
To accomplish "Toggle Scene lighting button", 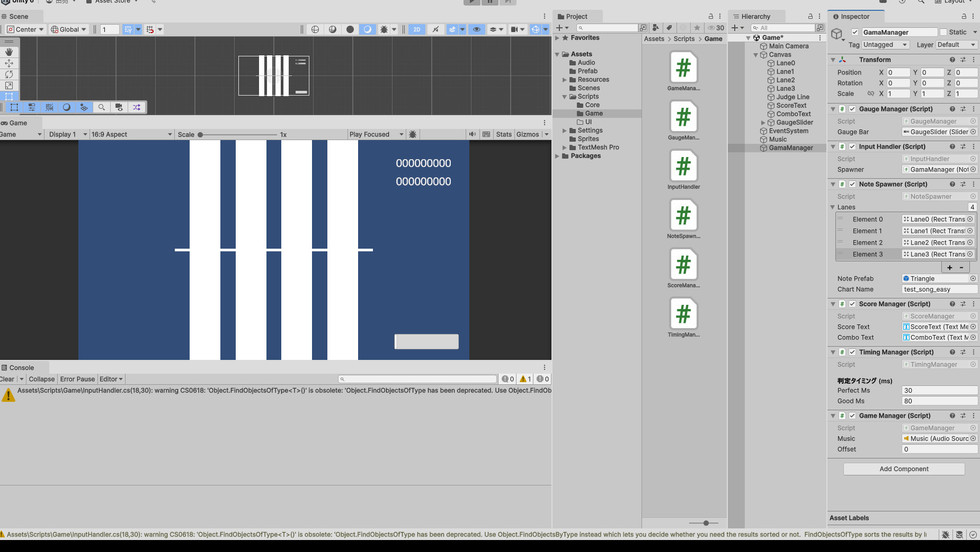I will [436, 29].
